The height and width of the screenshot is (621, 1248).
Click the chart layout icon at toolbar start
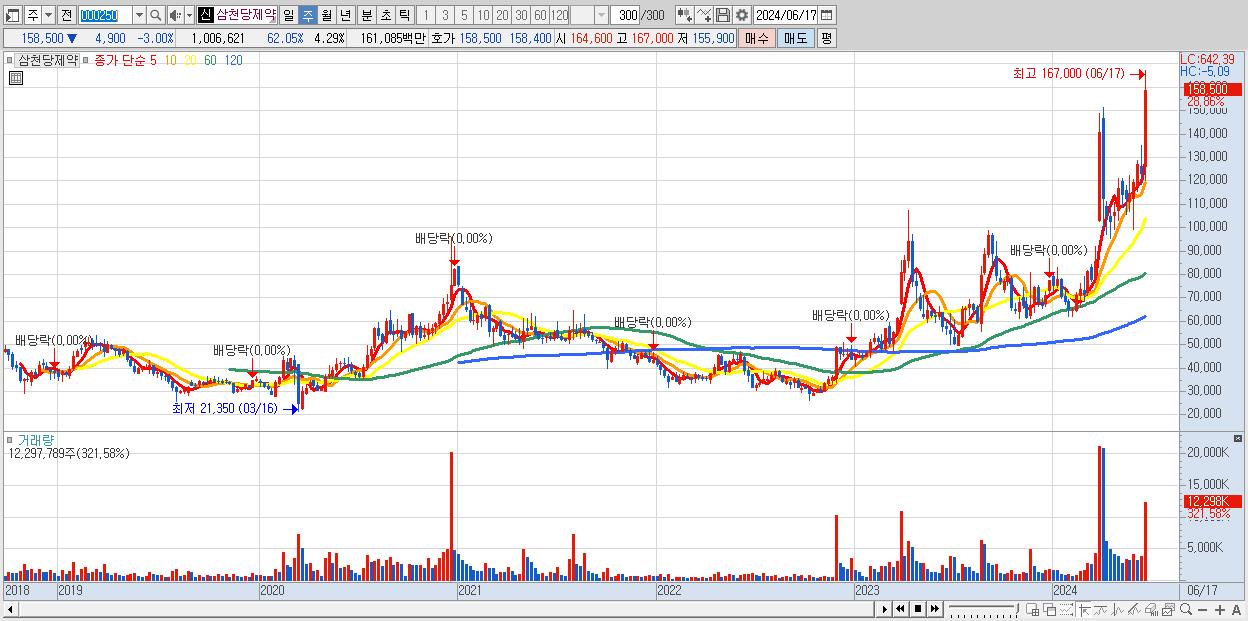coord(12,16)
